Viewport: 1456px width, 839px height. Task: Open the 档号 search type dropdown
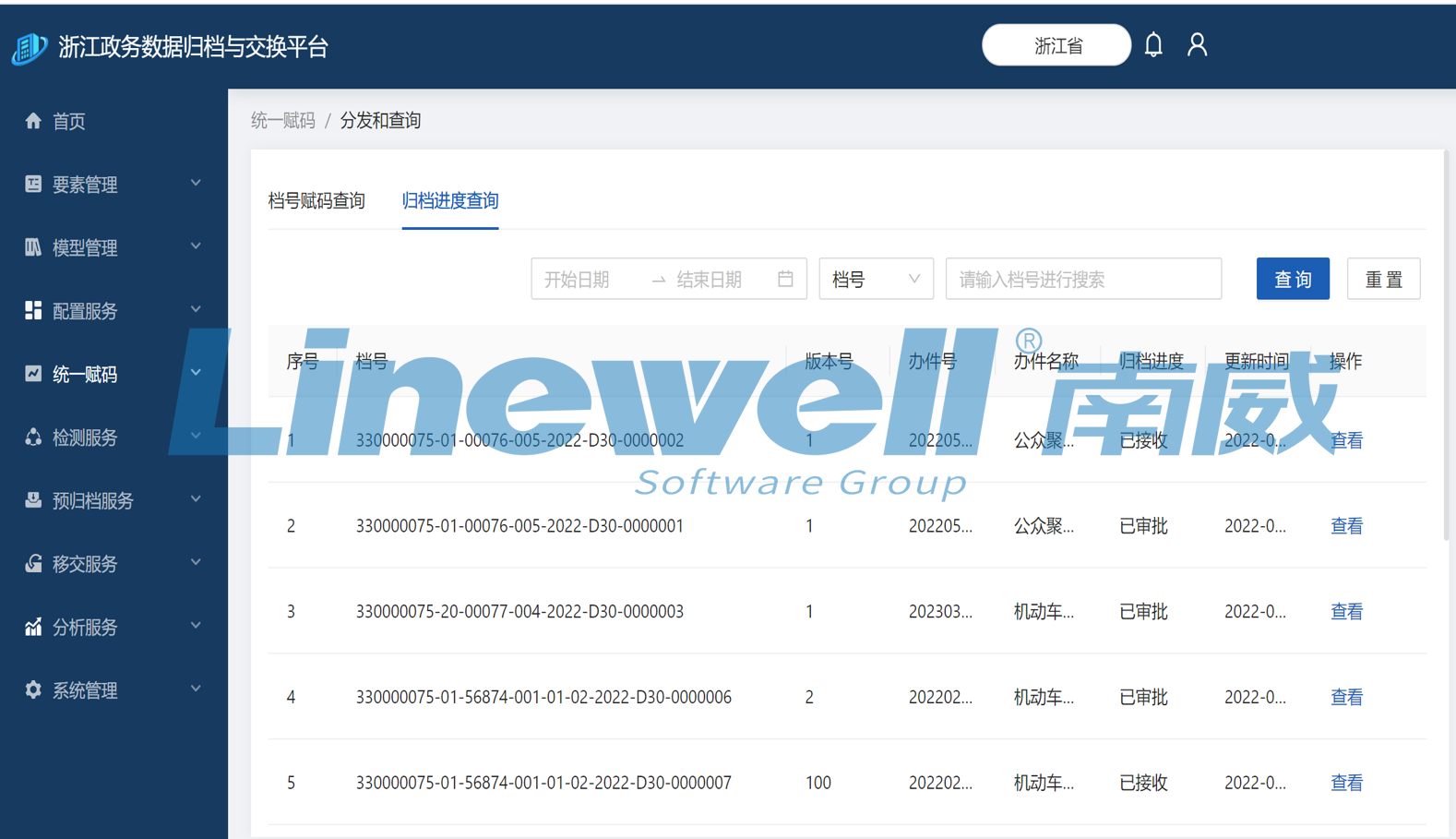coord(876,279)
